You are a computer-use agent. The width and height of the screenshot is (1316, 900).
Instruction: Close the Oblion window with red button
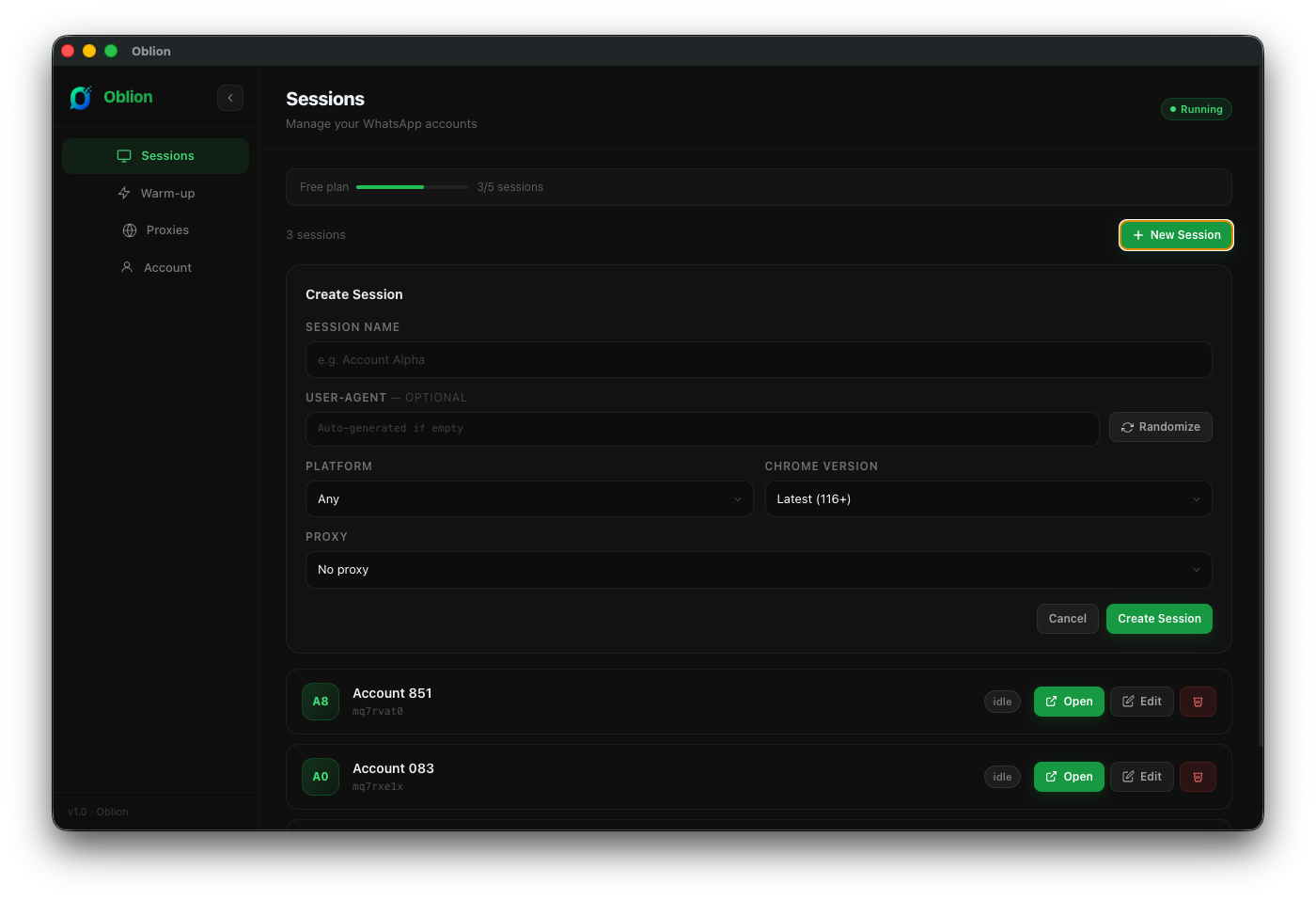coord(68,51)
